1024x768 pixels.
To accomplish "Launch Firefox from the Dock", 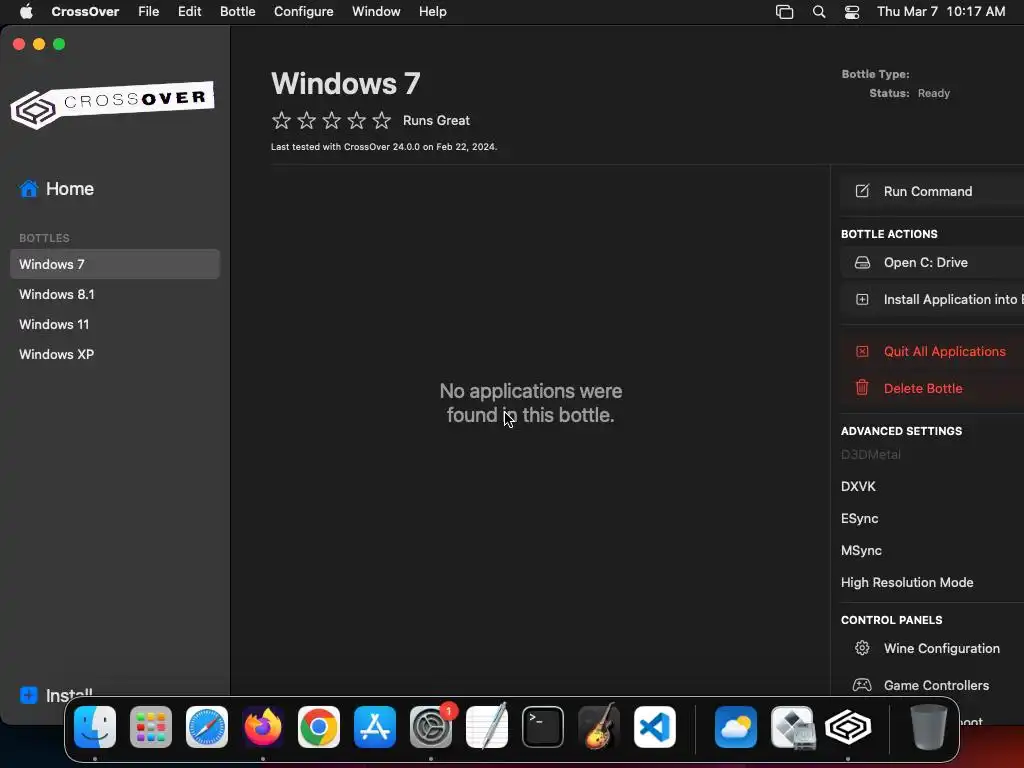I will click(x=263, y=727).
